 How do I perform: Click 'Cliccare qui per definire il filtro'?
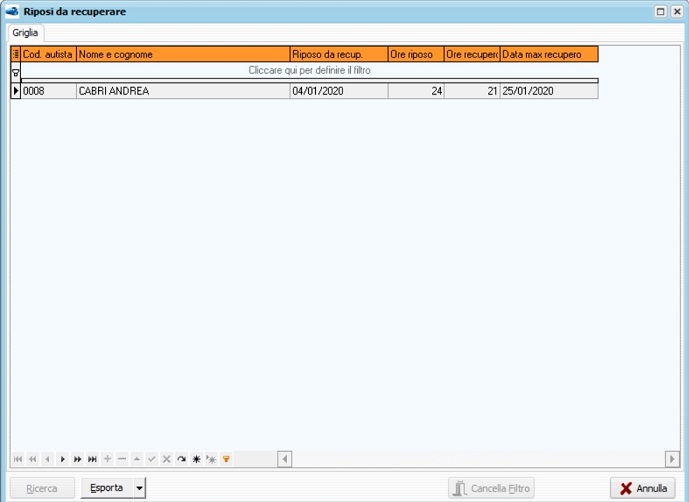(x=309, y=70)
